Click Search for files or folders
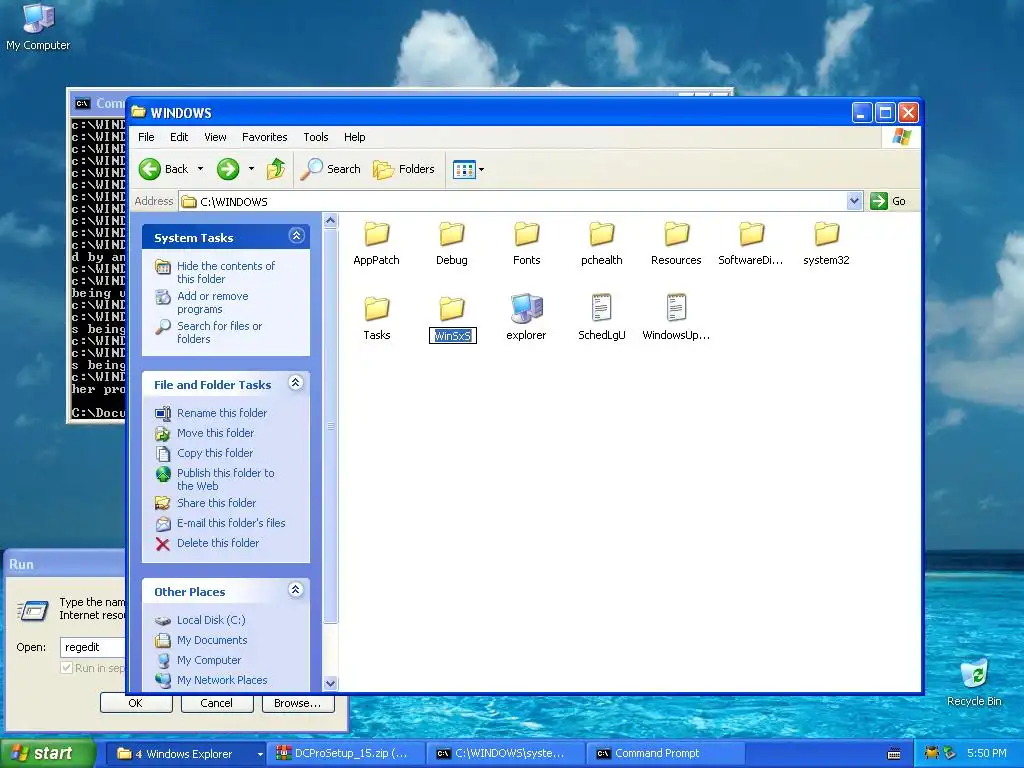Viewport: 1024px width, 768px height. 219,332
